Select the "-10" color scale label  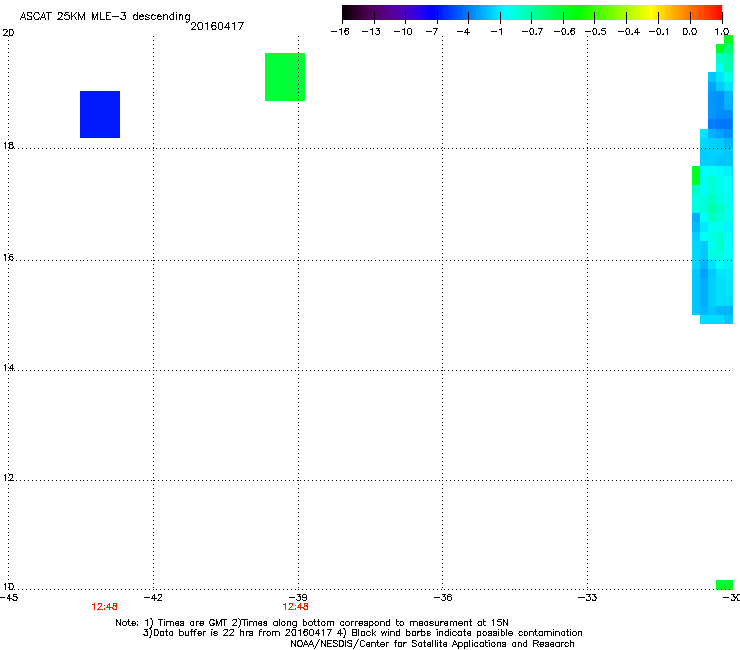point(403,32)
